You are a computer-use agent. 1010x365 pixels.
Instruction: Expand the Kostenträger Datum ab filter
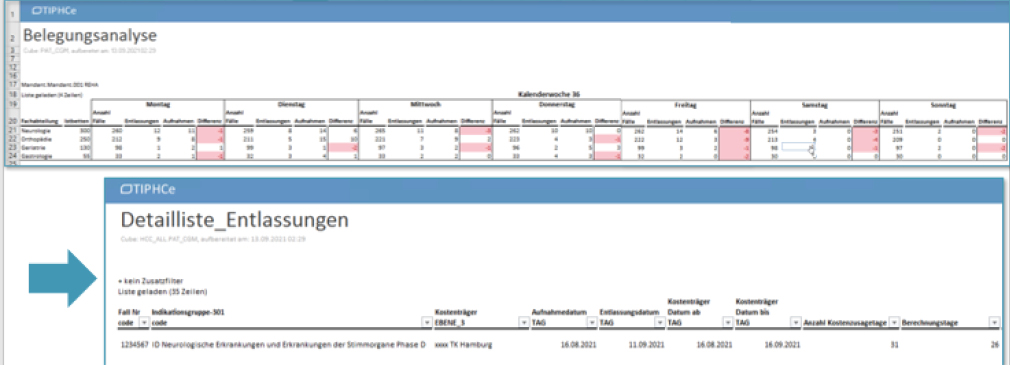(728, 322)
